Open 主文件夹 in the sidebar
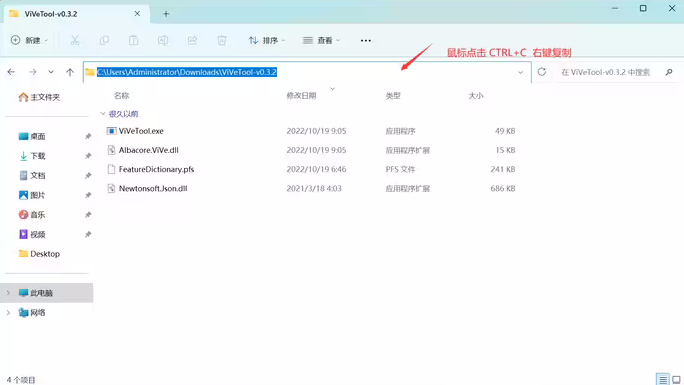The width and height of the screenshot is (684, 385). (39, 97)
